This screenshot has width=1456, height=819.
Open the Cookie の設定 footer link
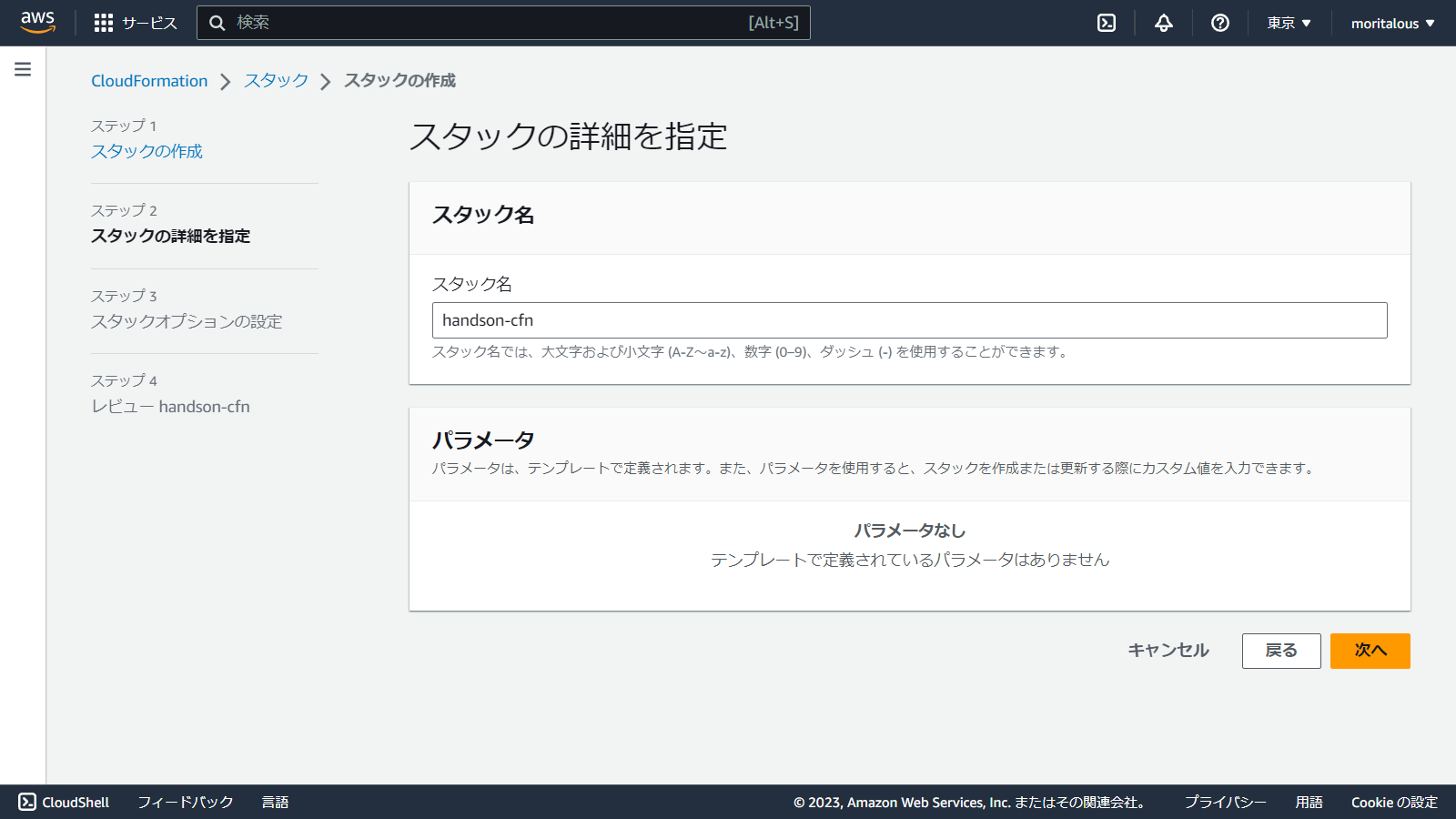pos(1392,802)
